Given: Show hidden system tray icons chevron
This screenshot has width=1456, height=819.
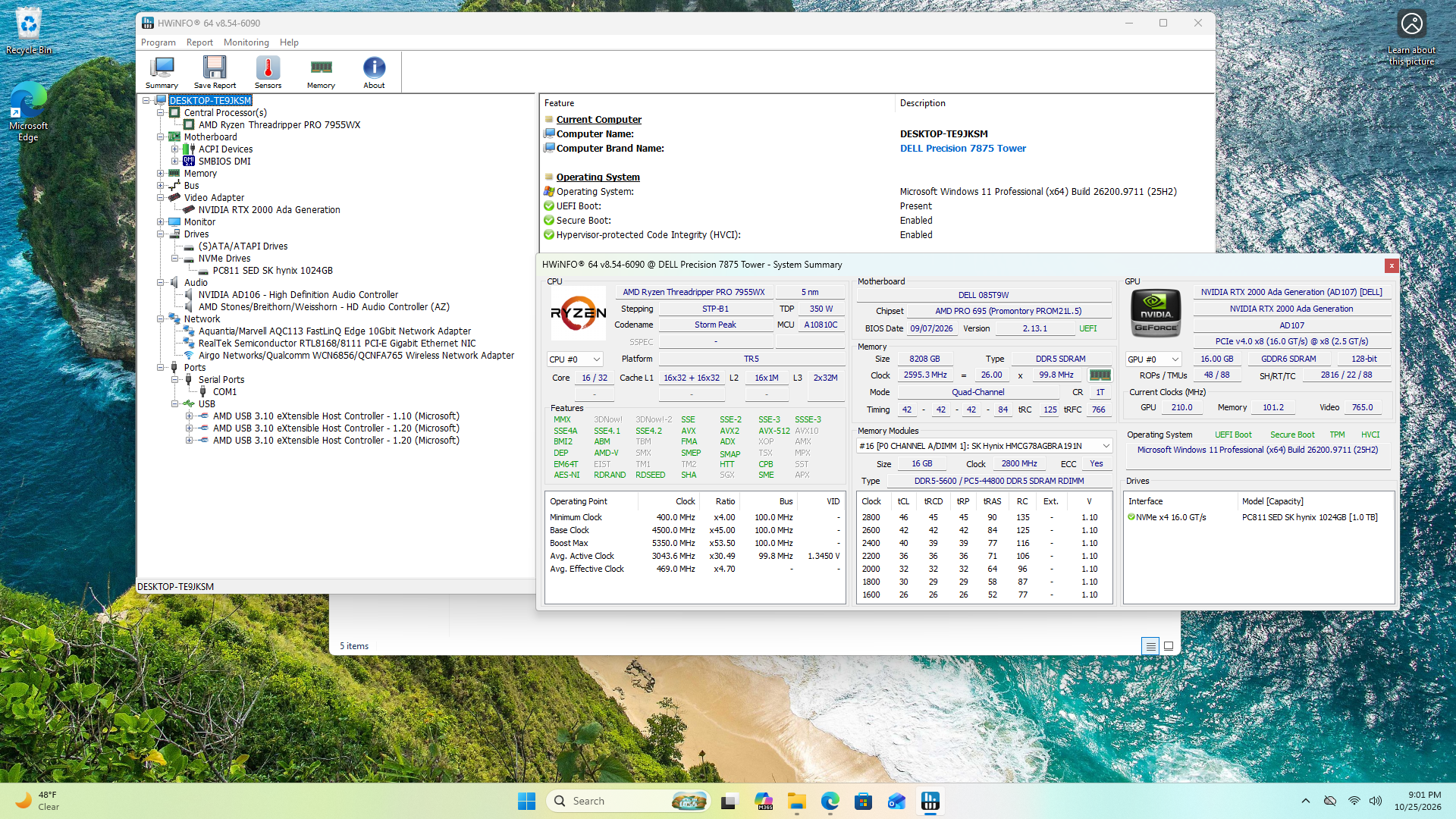Looking at the screenshot, I should [1305, 801].
